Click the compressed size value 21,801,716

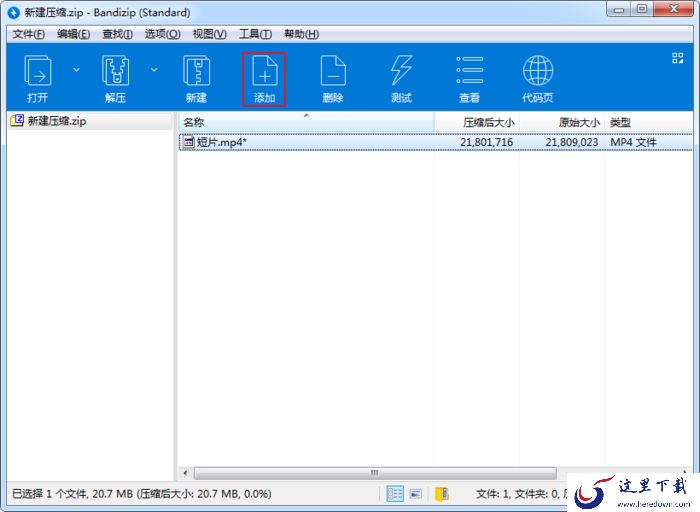click(x=486, y=142)
